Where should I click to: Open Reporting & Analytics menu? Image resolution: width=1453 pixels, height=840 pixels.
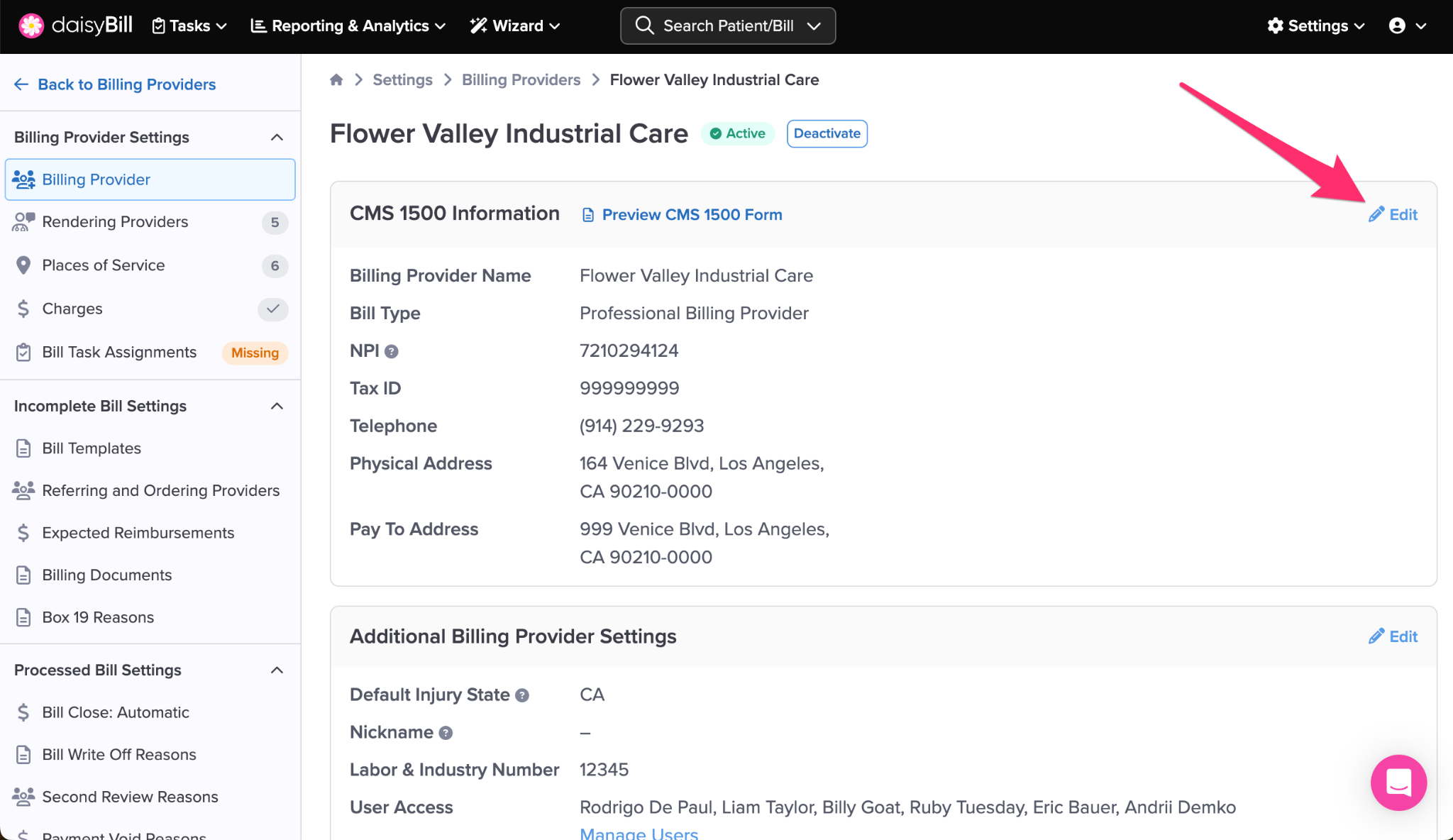pyautogui.click(x=348, y=26)
